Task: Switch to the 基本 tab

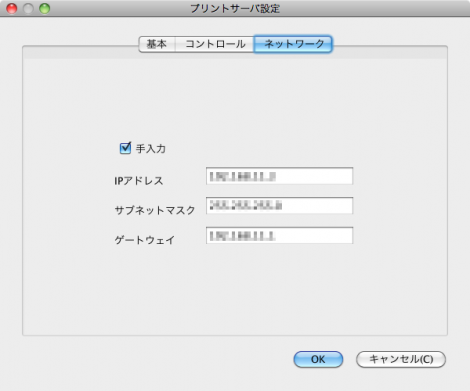Action: [157, 44]
